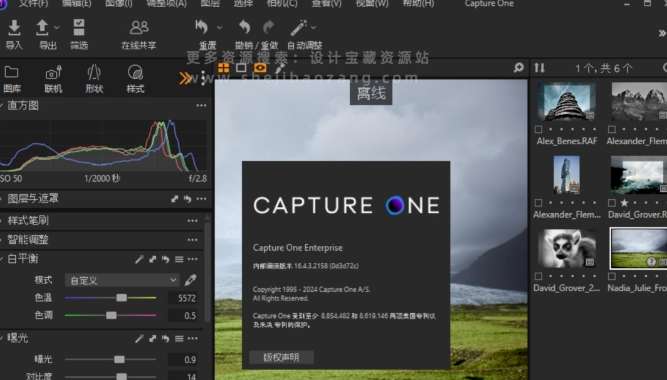This screenshot has height=380, width=667.
Task: Select the lemur David_Grover_2 thumbnail
Action: point(567,249)
